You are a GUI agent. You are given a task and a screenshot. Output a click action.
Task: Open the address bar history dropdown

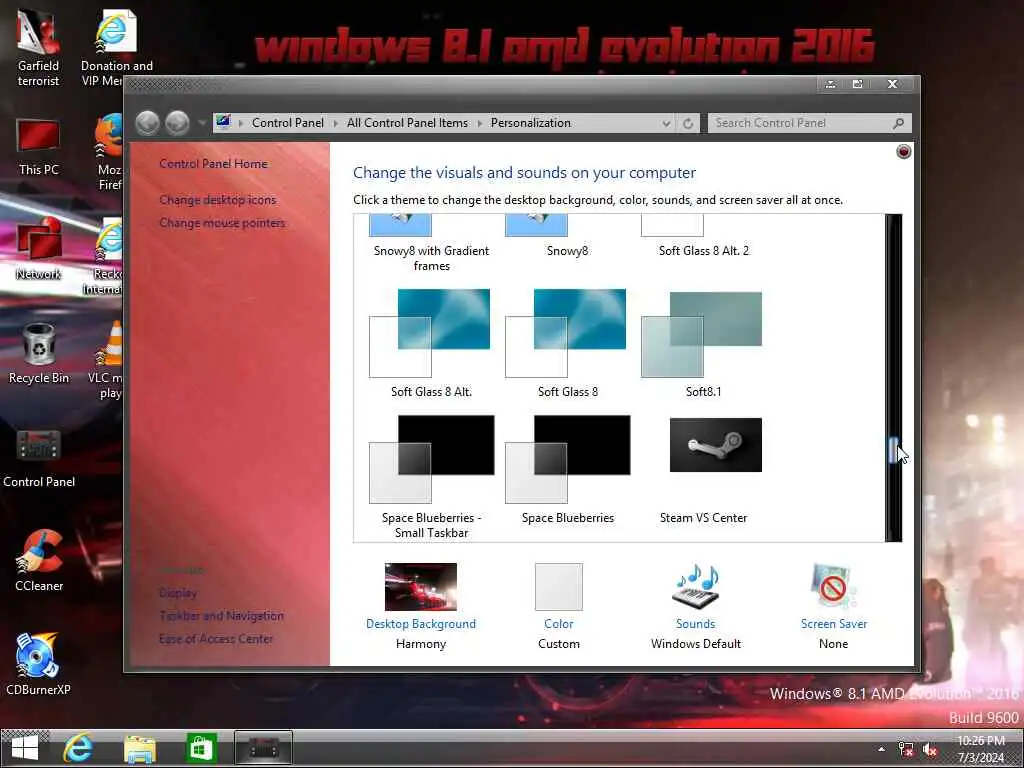[x=666, y=123]
